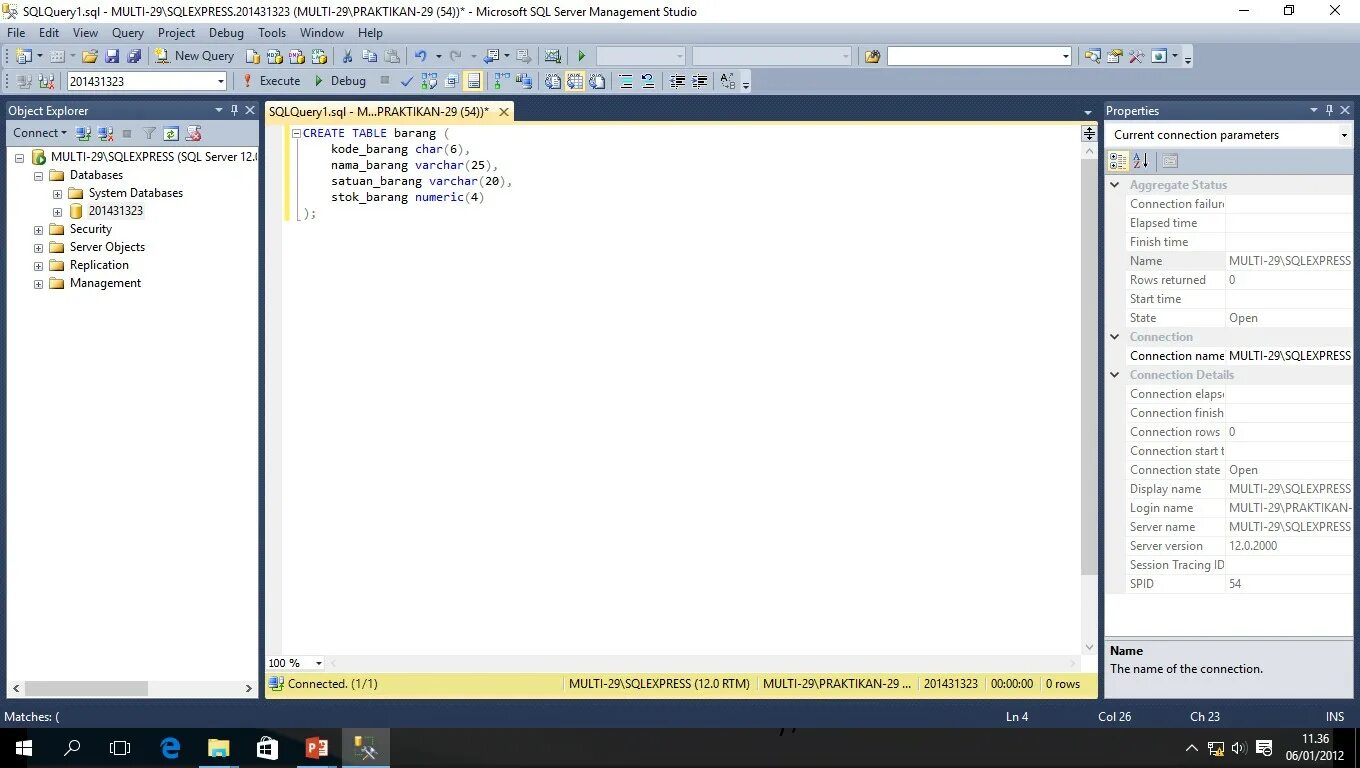Refresh Object Explorer with green icon

coord(171,133)
